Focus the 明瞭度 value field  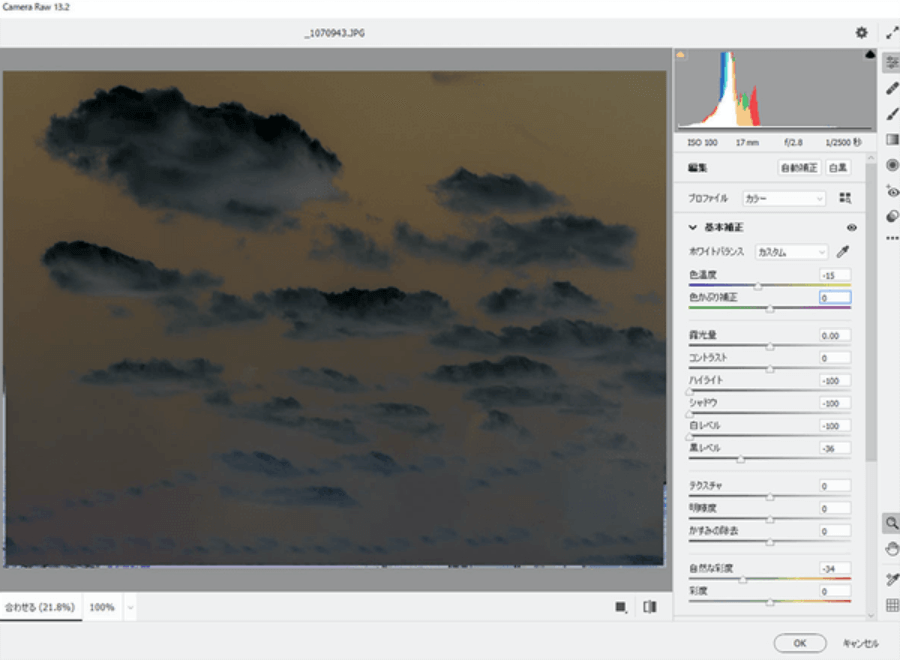(835, 509)
